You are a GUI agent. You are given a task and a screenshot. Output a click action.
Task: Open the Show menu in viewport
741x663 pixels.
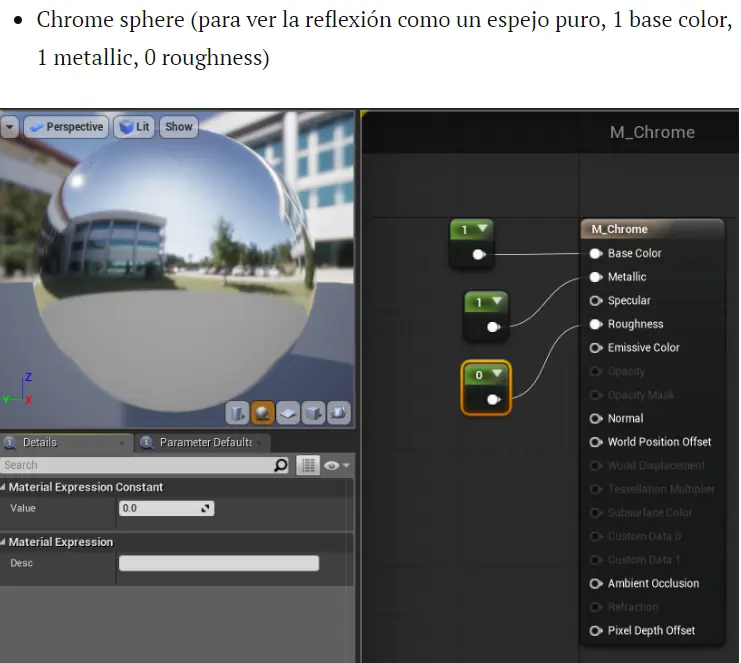tap(179, 127)
